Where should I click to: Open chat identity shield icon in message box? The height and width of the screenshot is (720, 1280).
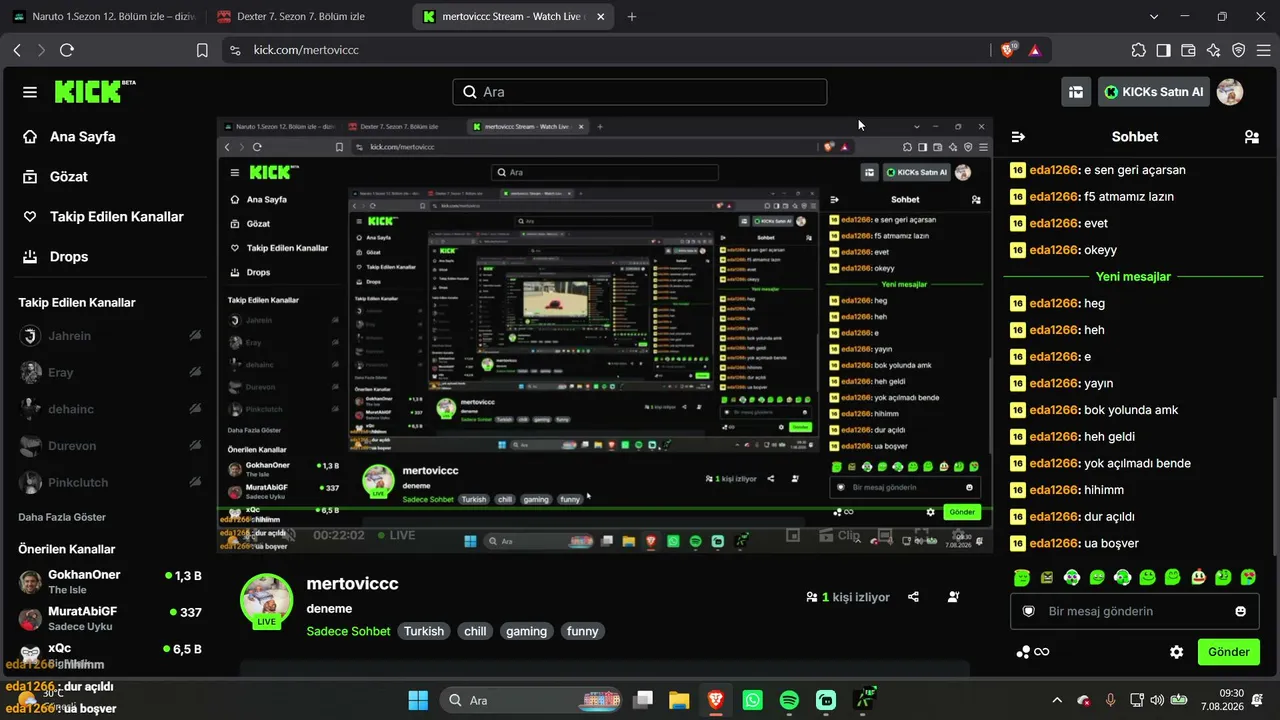click(1028, 611)
